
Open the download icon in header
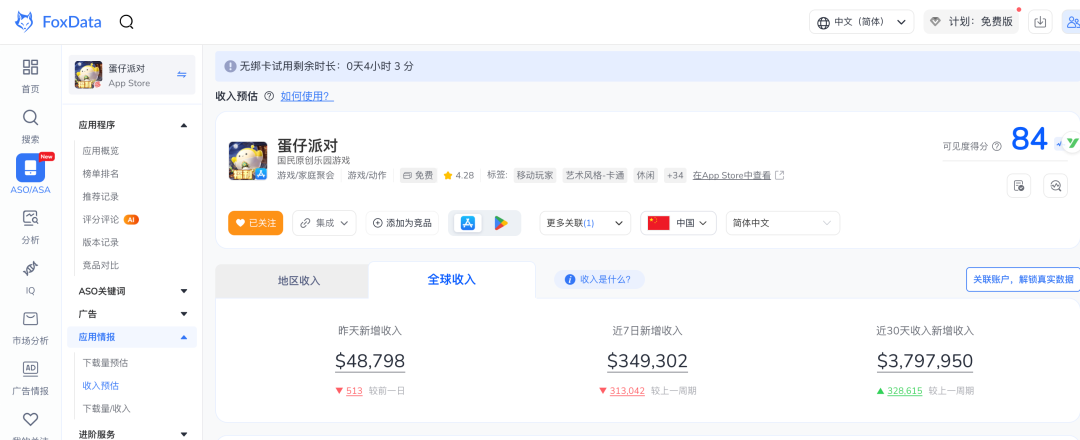(x=1040, y=22)
